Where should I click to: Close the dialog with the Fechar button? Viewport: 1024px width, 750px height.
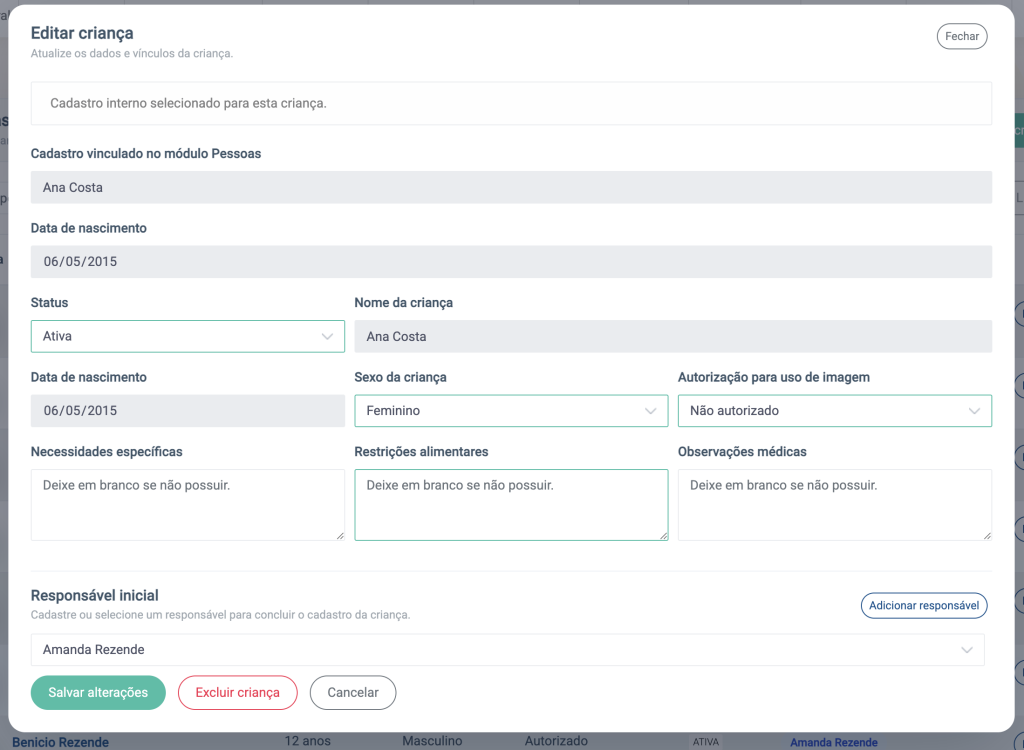pos(961,36)
